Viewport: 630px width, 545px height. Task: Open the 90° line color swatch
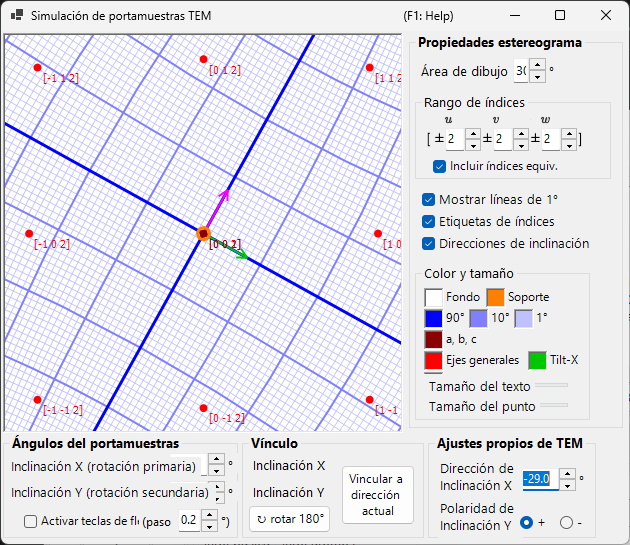pos(434,318)
